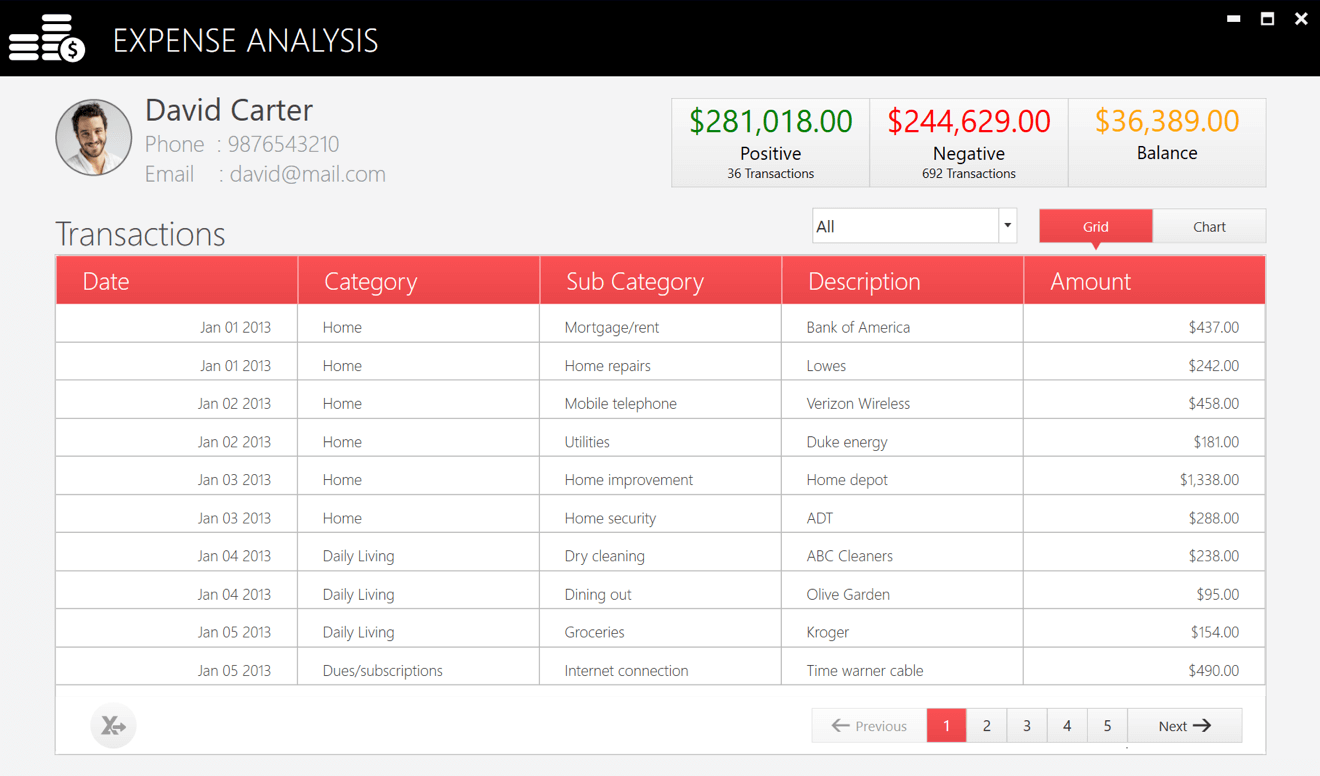Sort by the Sub Category column header
The image size is (1320, 776).
click(661, 281)
